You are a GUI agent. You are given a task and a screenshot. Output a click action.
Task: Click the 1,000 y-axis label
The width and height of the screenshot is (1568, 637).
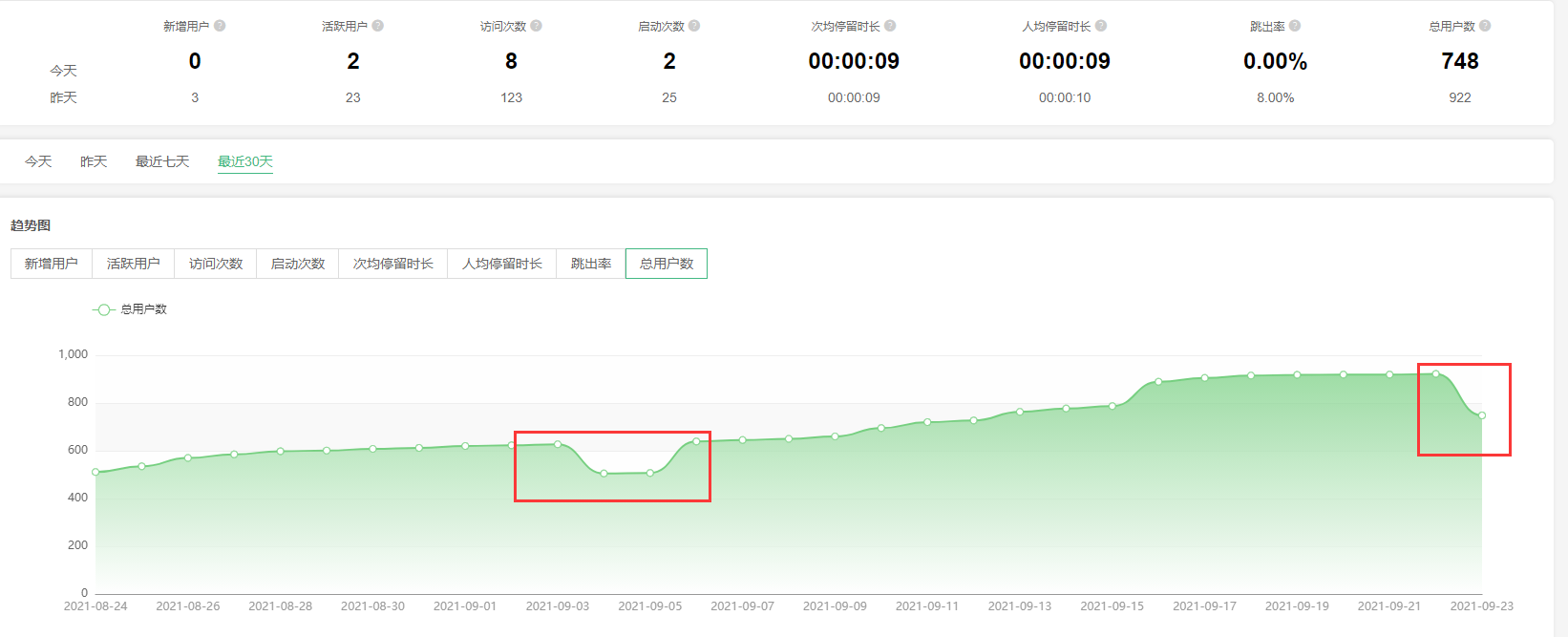coord(74,354)
